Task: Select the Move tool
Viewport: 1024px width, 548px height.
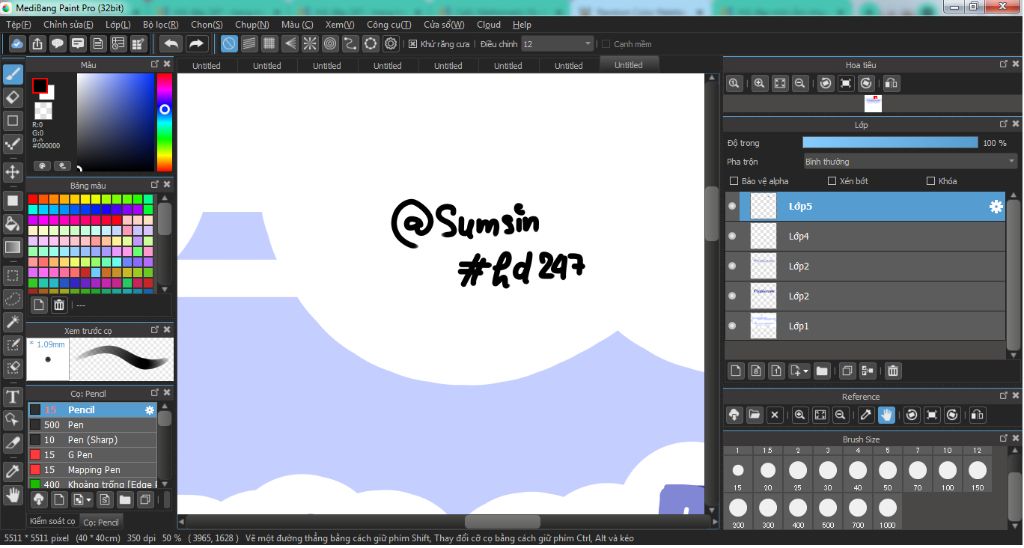Action: click(12, 172)
